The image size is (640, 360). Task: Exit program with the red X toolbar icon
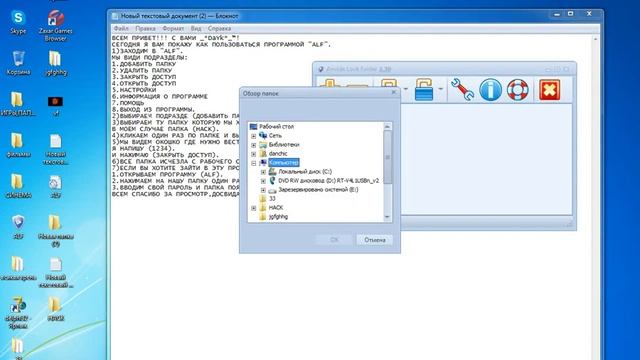pos(549,89)
